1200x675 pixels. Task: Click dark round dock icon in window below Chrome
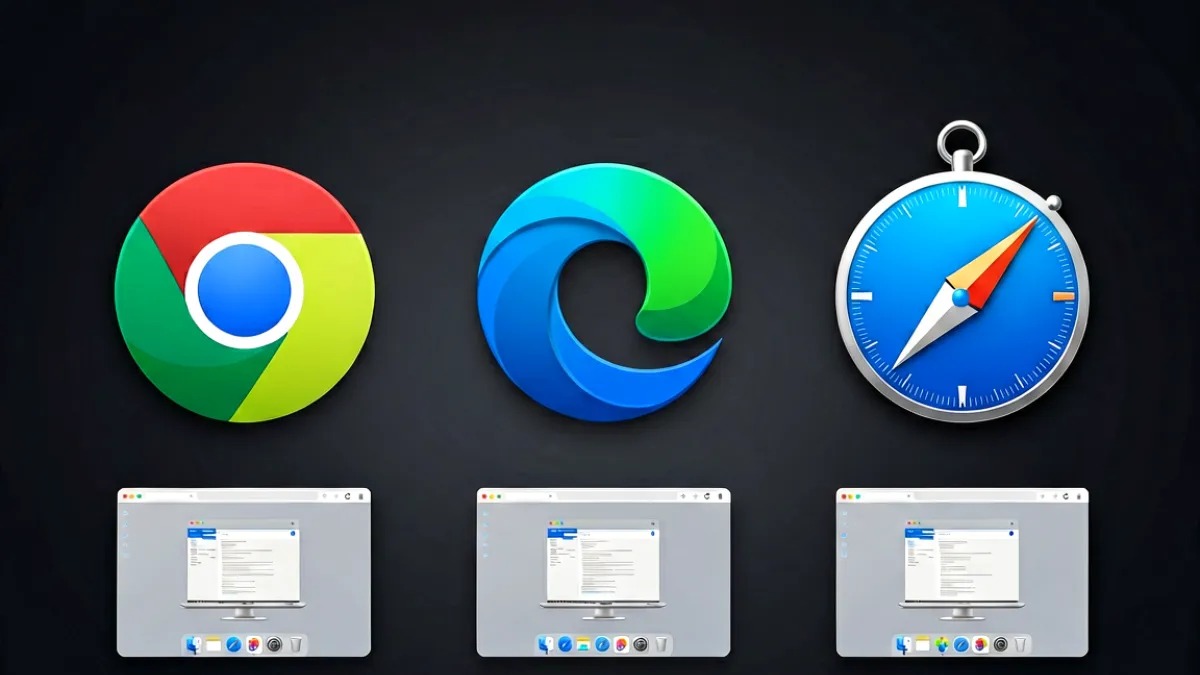pos(274,645)
